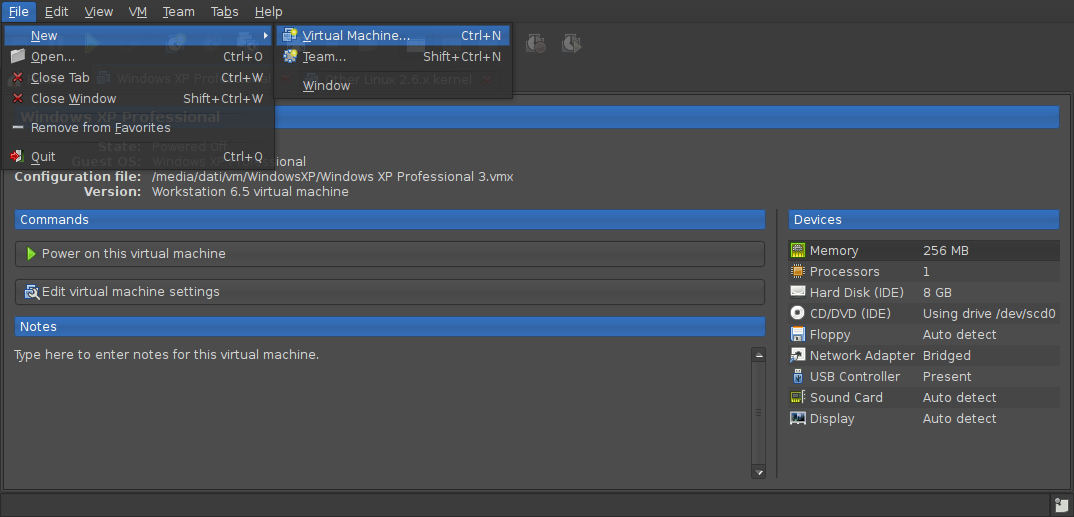Click the status bar icon at bottom right

(x=1060, y=504)
